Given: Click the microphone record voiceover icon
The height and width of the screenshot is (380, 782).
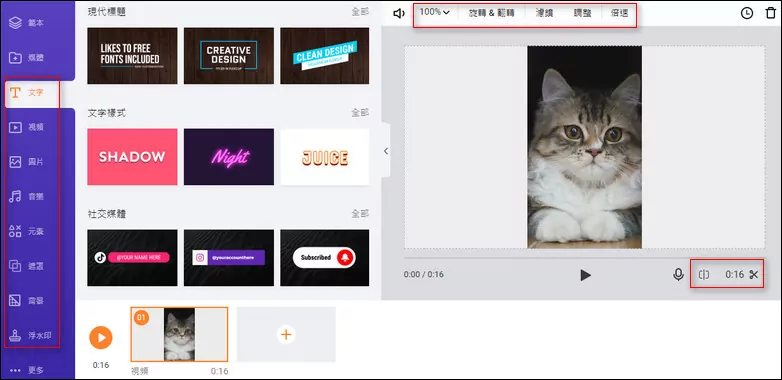Looking at the screenshot, I should (678, 274).
